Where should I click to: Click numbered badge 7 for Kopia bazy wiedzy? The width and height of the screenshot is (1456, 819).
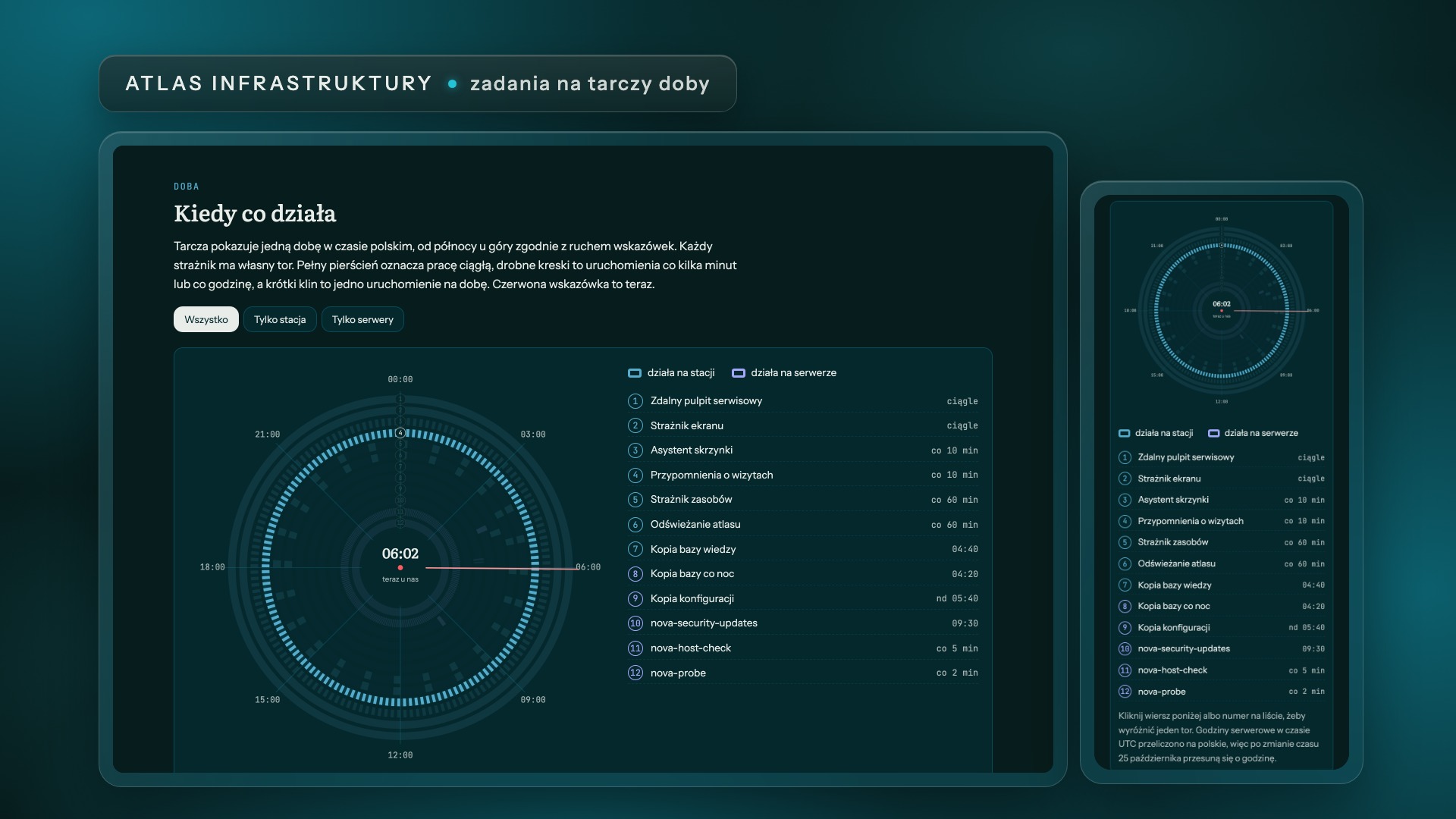click(635, 549)
